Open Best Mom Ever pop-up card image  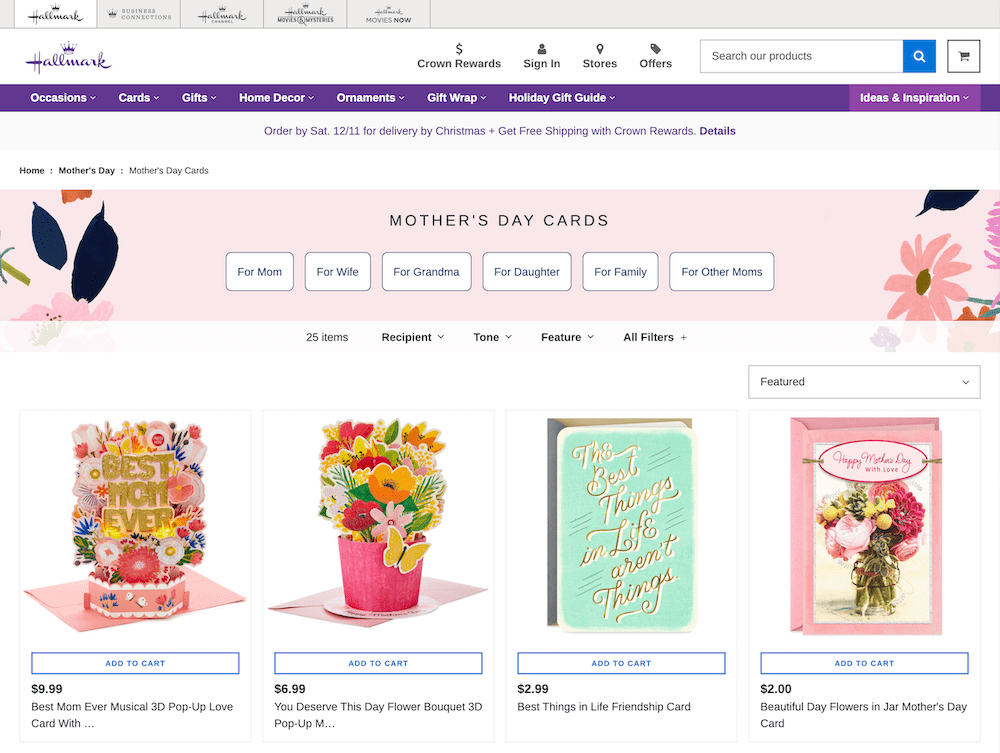click(135, 526)
